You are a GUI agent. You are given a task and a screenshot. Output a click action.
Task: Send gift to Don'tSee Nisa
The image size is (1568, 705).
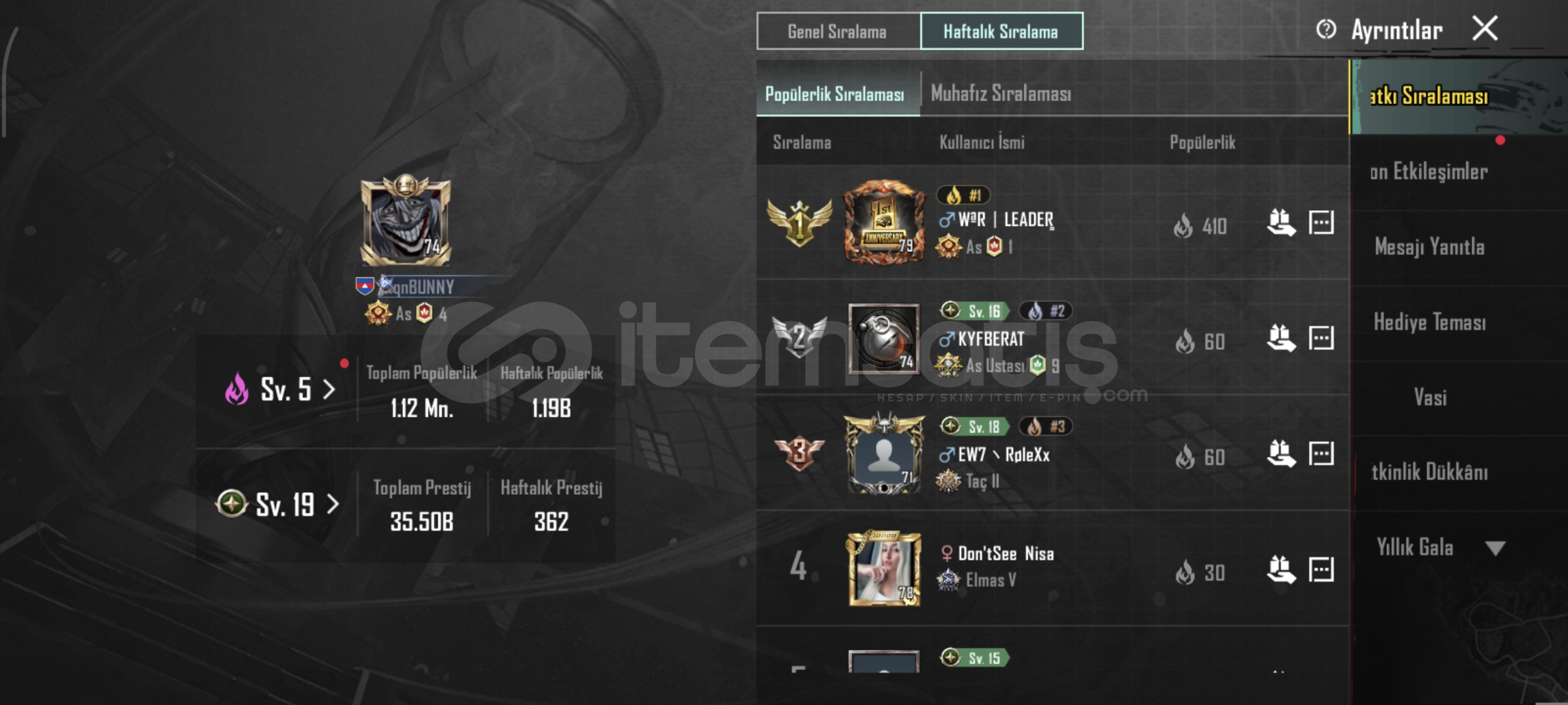coord(1281,570)
